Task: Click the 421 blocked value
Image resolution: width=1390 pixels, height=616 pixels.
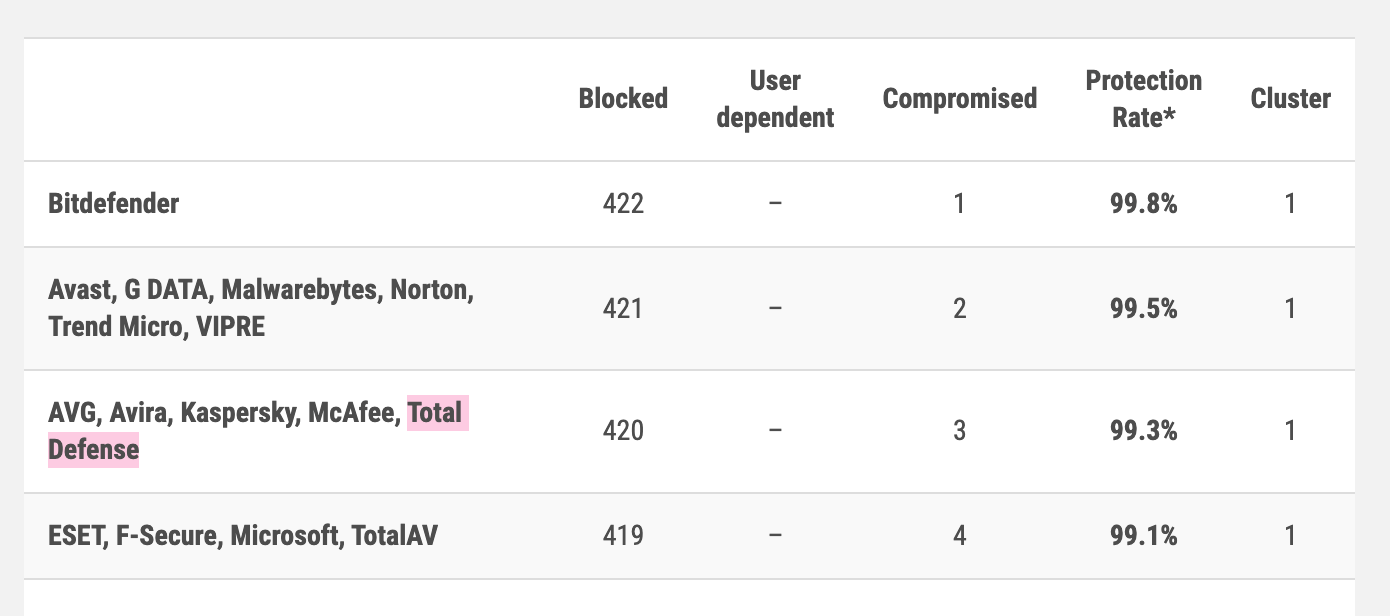Action: pos(623,308)
